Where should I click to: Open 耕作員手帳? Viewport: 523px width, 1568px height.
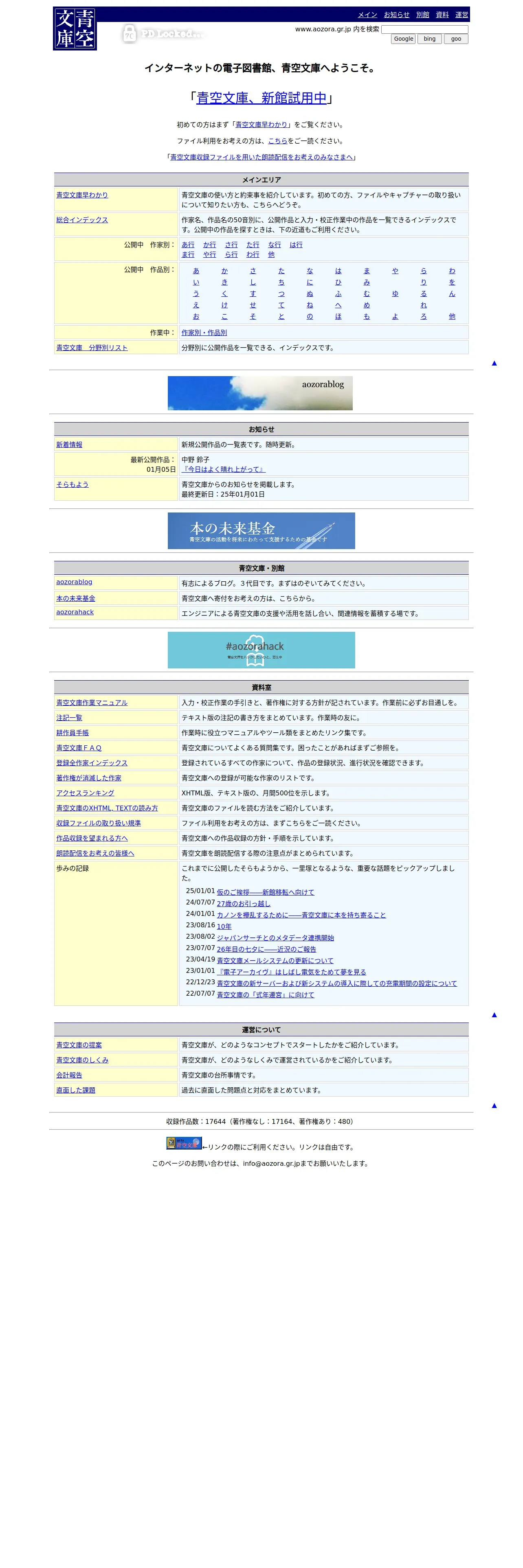(x=73, y=733)
